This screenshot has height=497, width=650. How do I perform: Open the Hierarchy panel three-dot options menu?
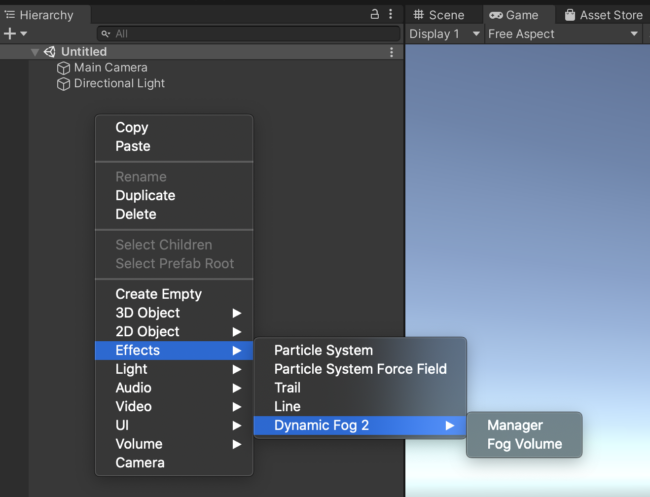tap(390, 15)
